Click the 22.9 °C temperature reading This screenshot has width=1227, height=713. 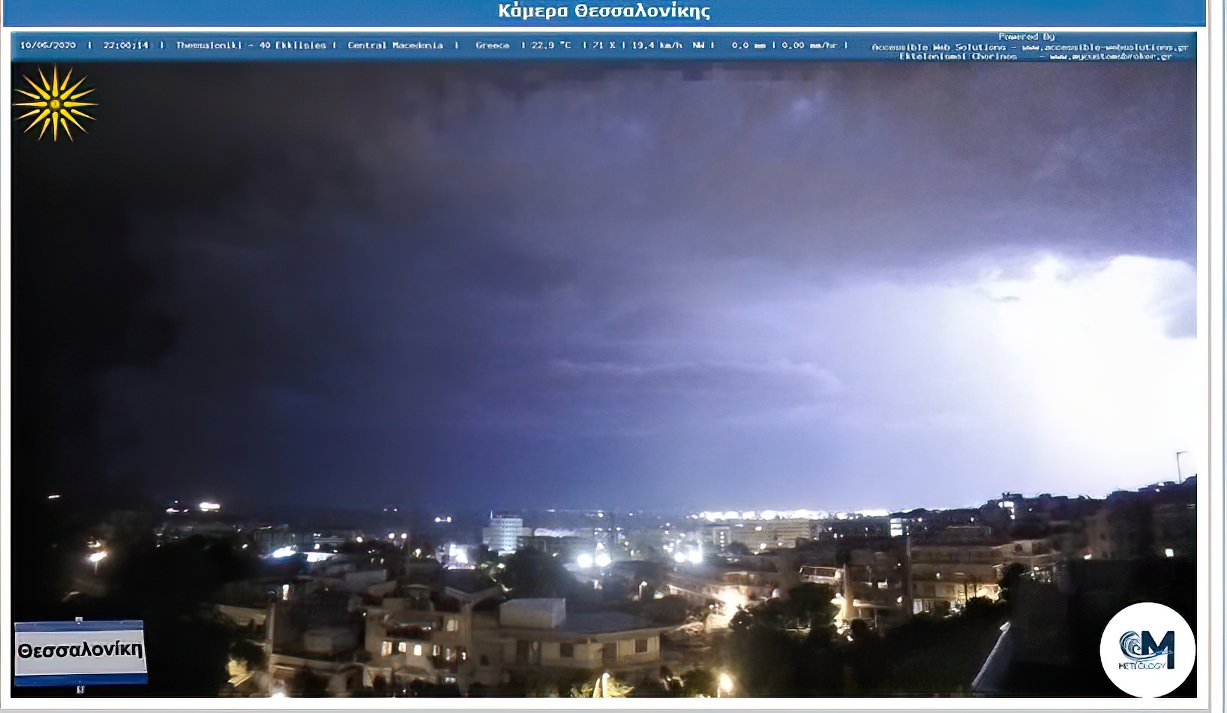551,45
